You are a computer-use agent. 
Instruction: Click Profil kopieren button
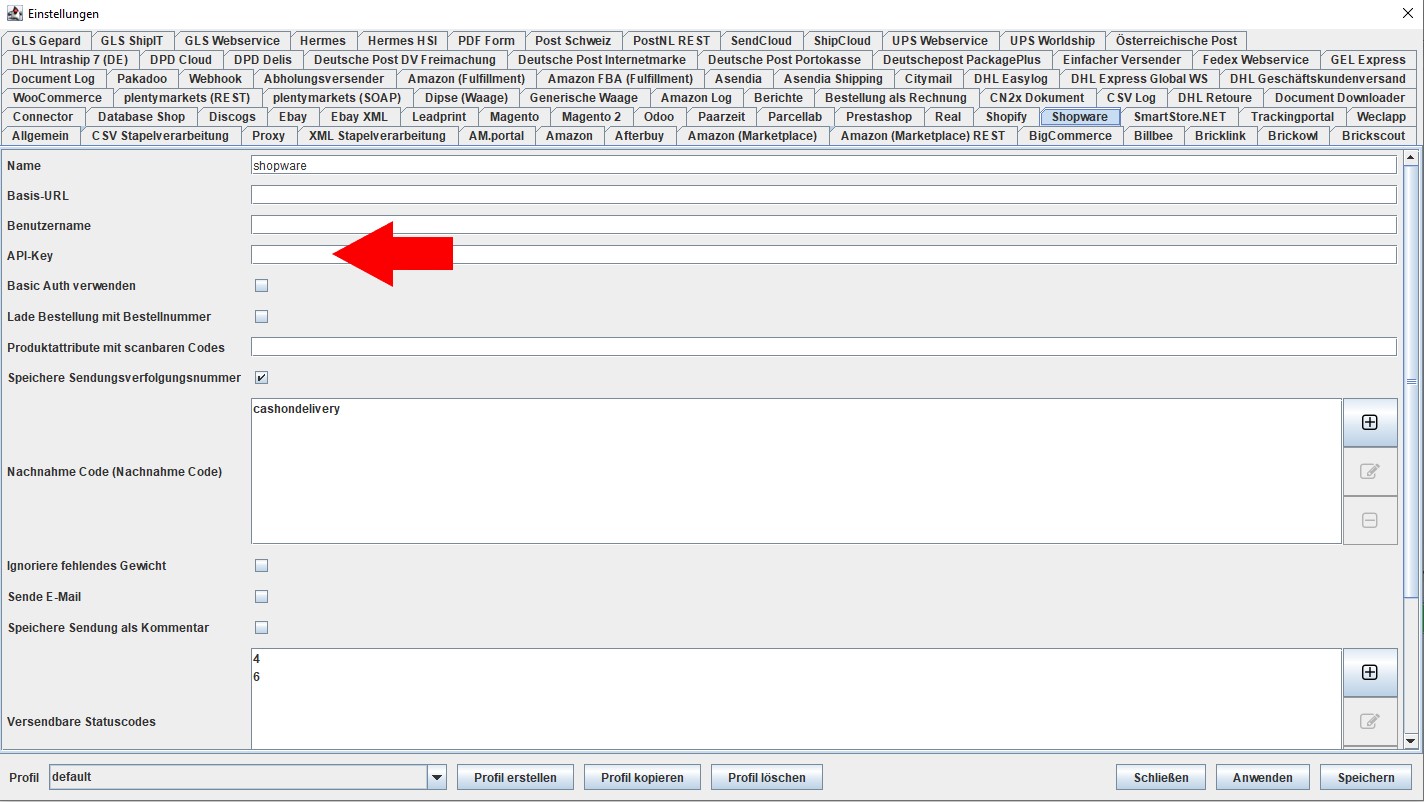pyautogui.click(x=642, y=777)
